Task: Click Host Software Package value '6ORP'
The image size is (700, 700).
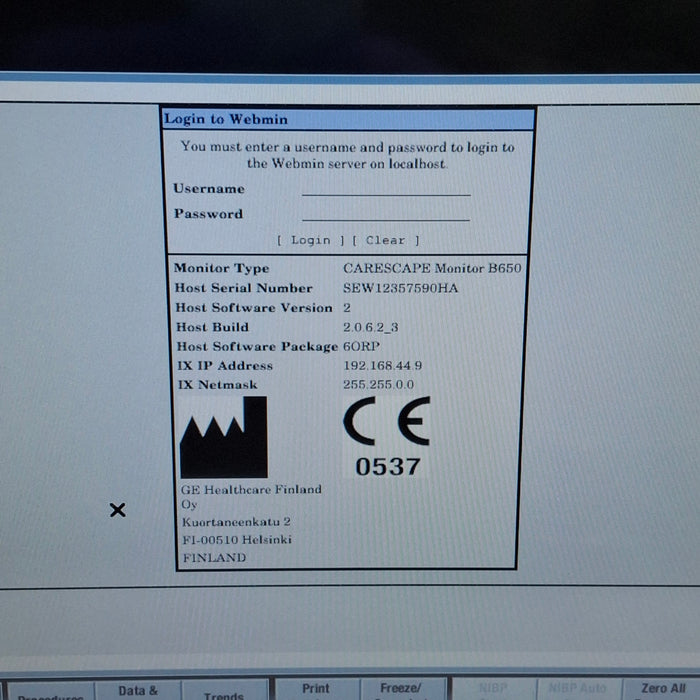Action: (x=361, y=346)
